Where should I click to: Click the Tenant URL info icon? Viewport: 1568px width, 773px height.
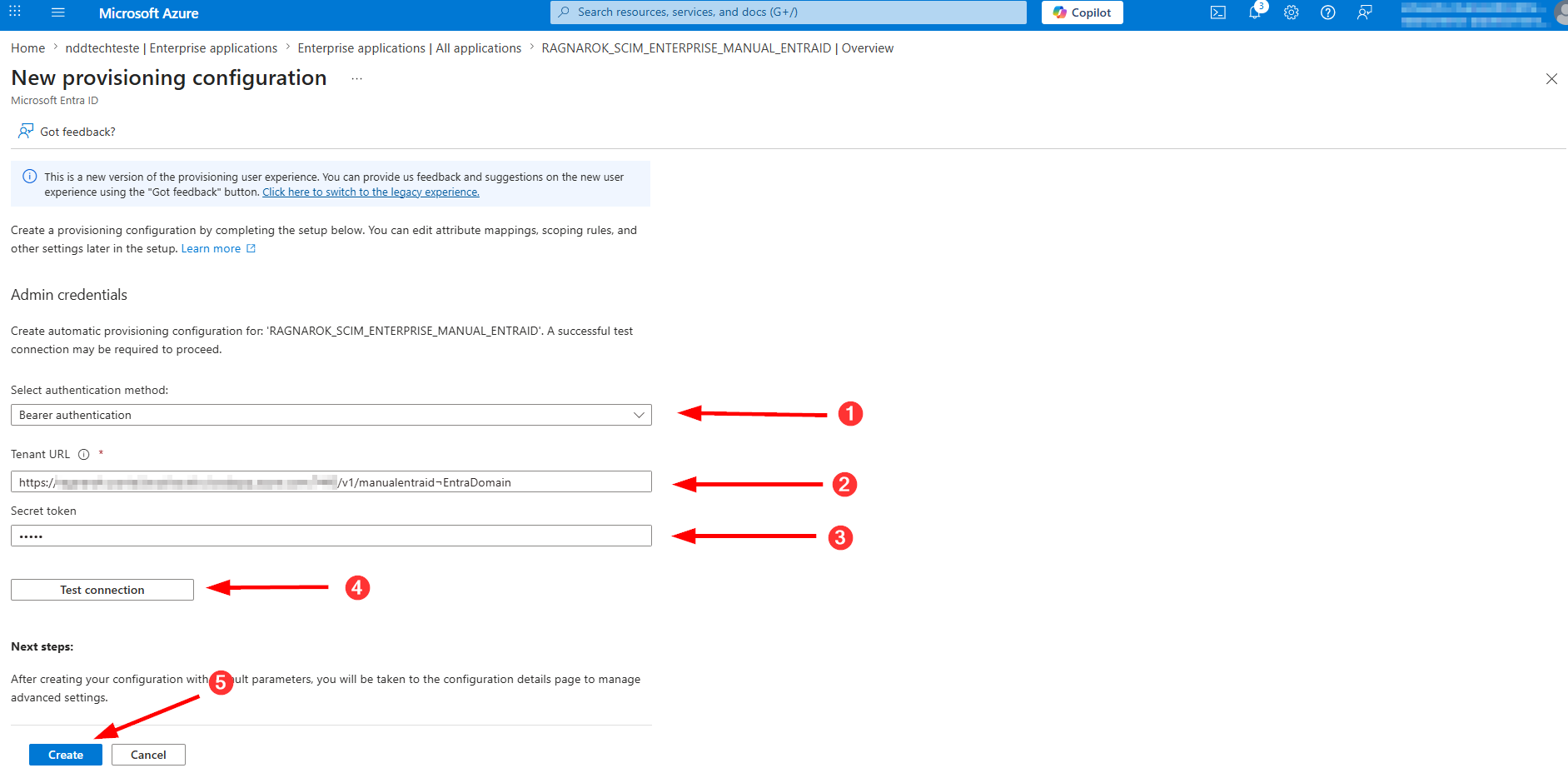point(83,455)
